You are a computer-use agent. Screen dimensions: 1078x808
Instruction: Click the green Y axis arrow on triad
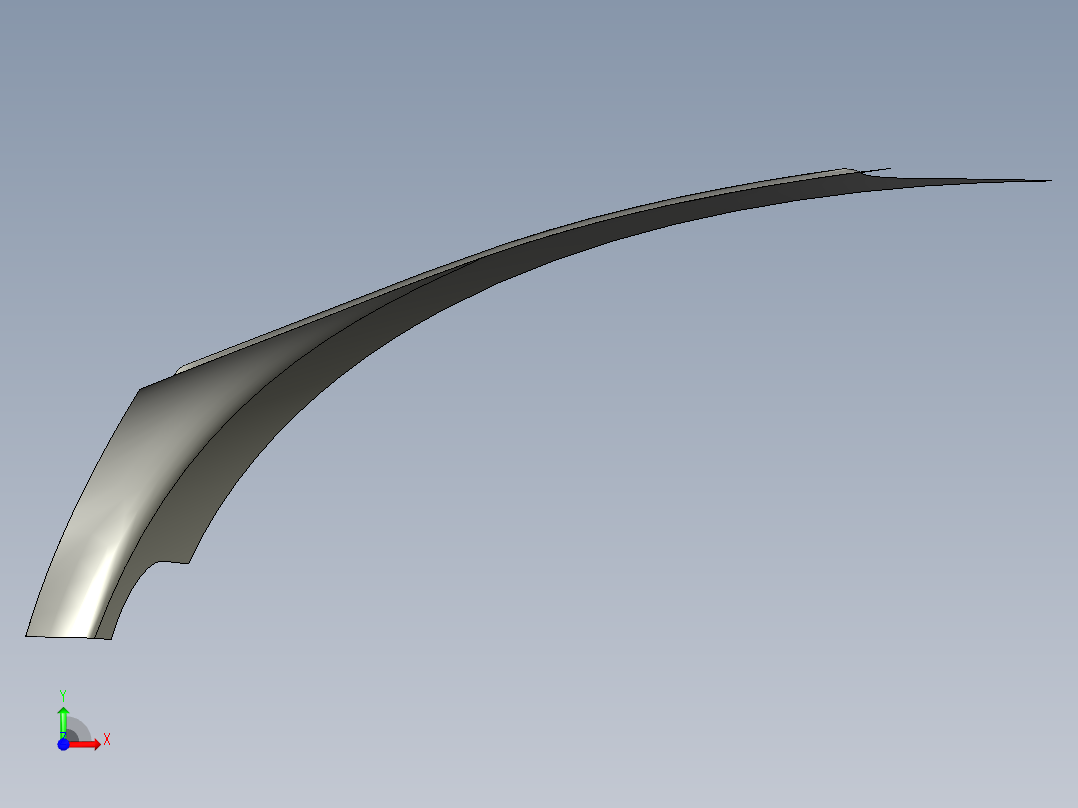63,721
